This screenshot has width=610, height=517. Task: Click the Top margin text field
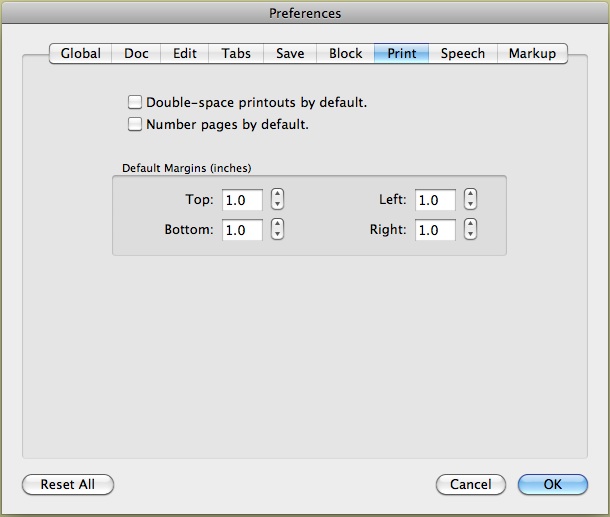coord(242,200)
